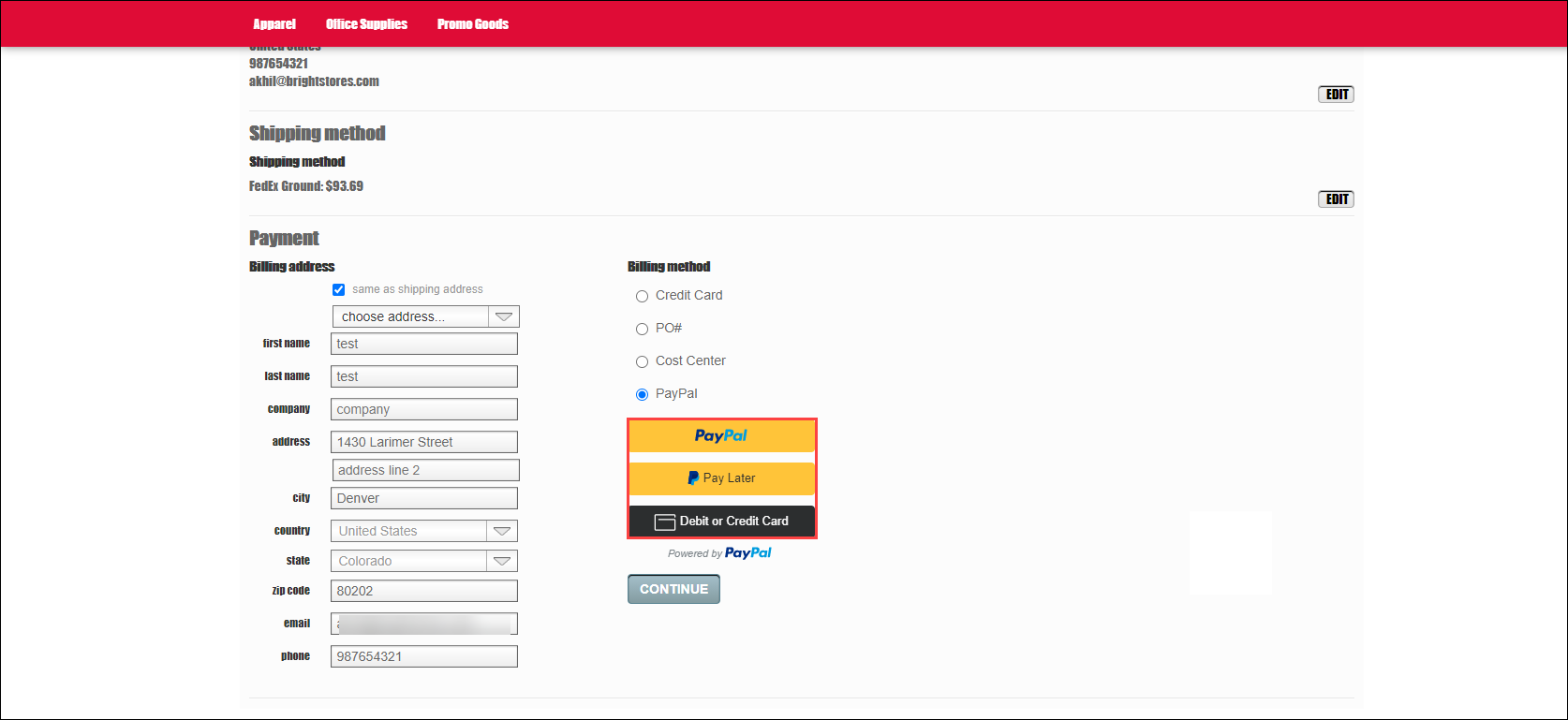The height and width of the screenshot is (720, 1568).
Task: Open the country dropdown
Action: [424, 531]
